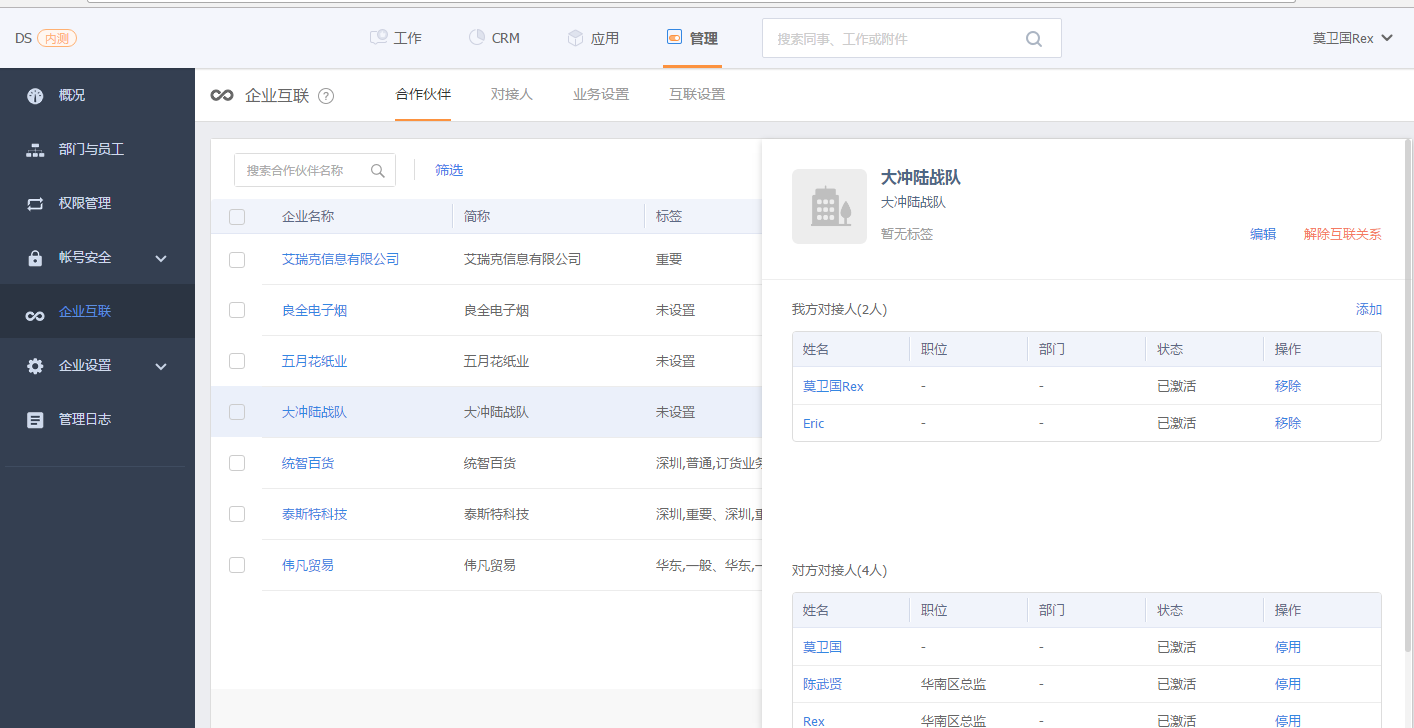Screen dimensions: 1414x728
Task: Go to 权限管理 in the sidebar
Action: [85, 204]
